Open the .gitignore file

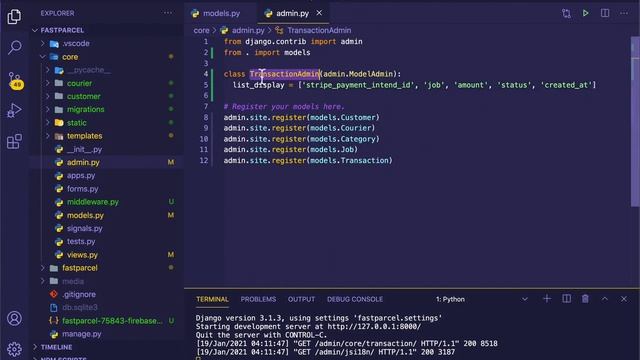coord(79,294)
